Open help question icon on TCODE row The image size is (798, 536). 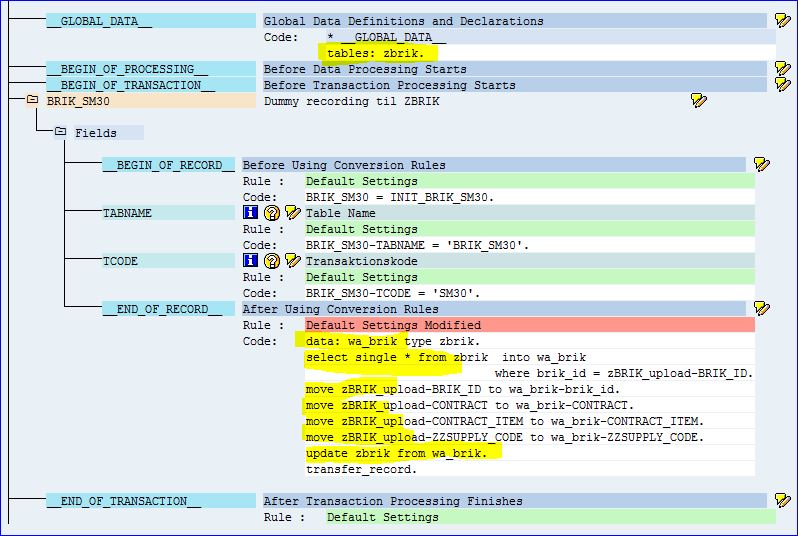pyautogui.click(x=272, y=261)
